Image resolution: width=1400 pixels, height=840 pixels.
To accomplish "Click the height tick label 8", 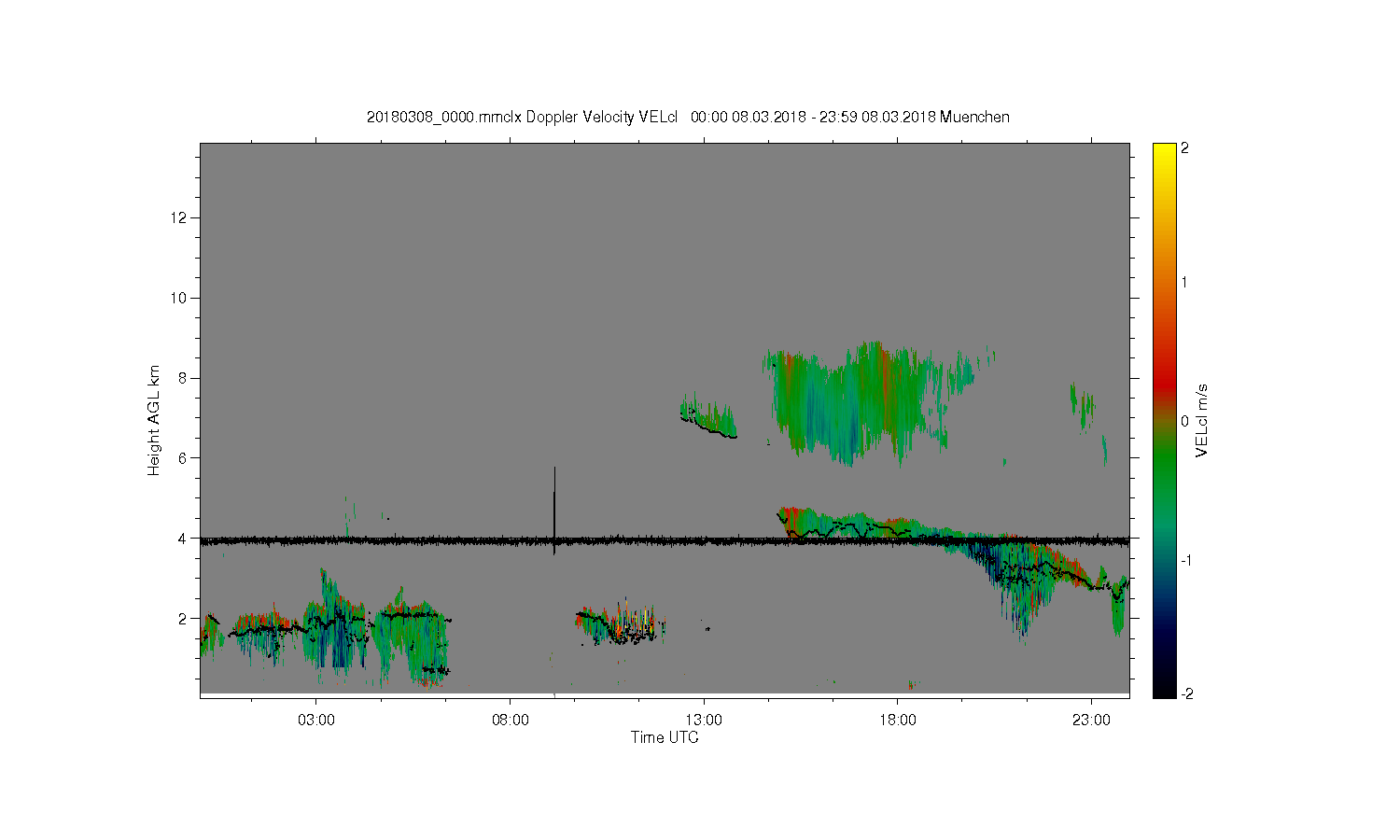I will (x=183, y=378).
